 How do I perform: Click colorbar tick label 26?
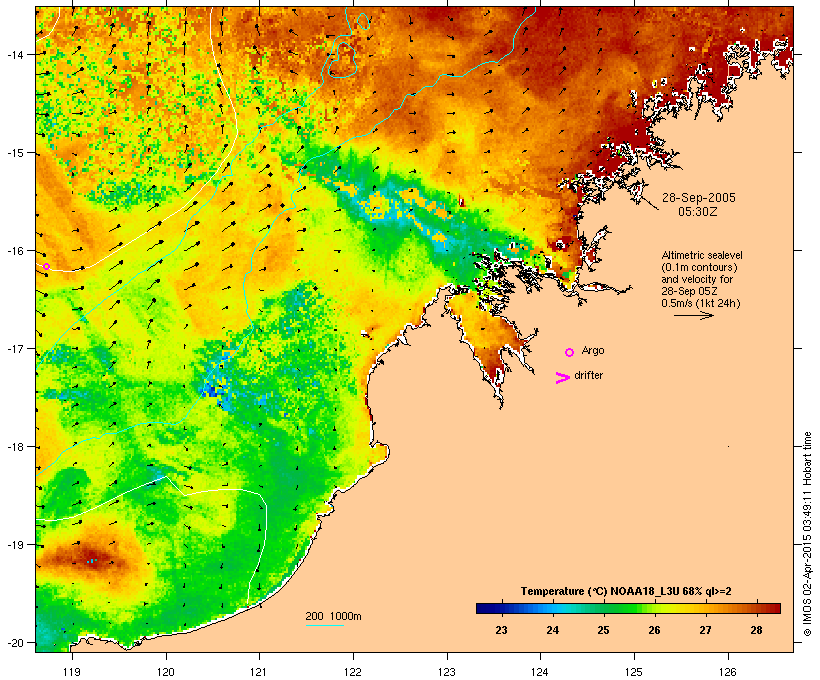[x=654, y=630]
